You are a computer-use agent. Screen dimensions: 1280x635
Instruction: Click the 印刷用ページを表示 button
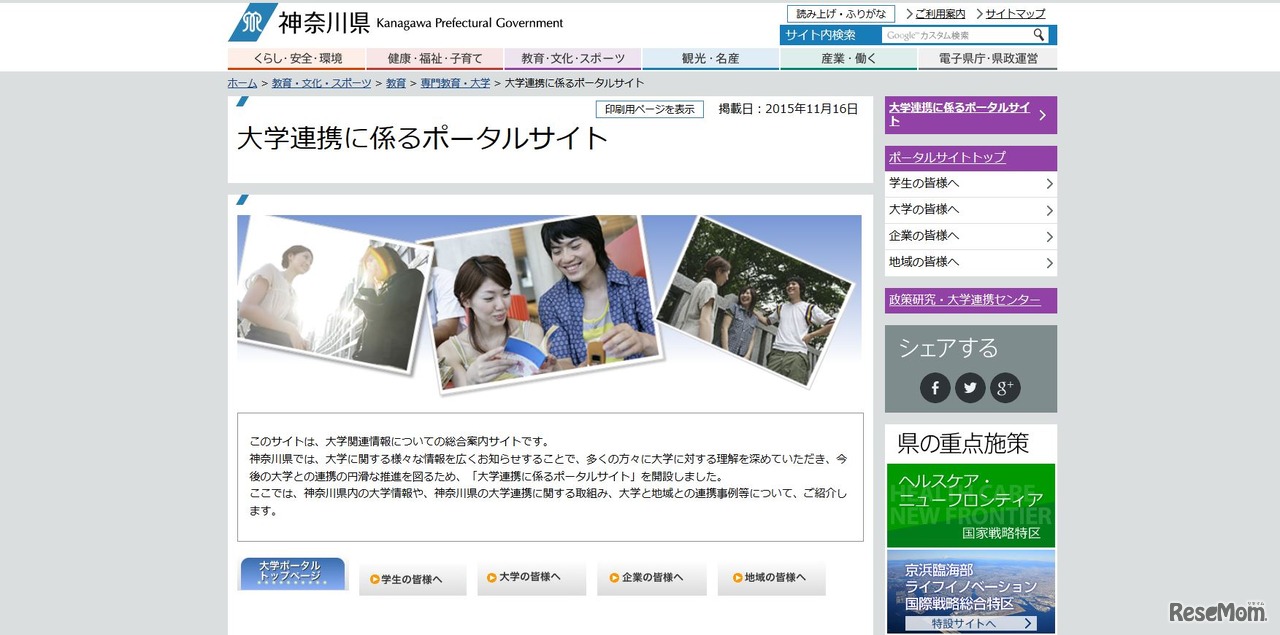pyautogui.click(x=651, y=109)
